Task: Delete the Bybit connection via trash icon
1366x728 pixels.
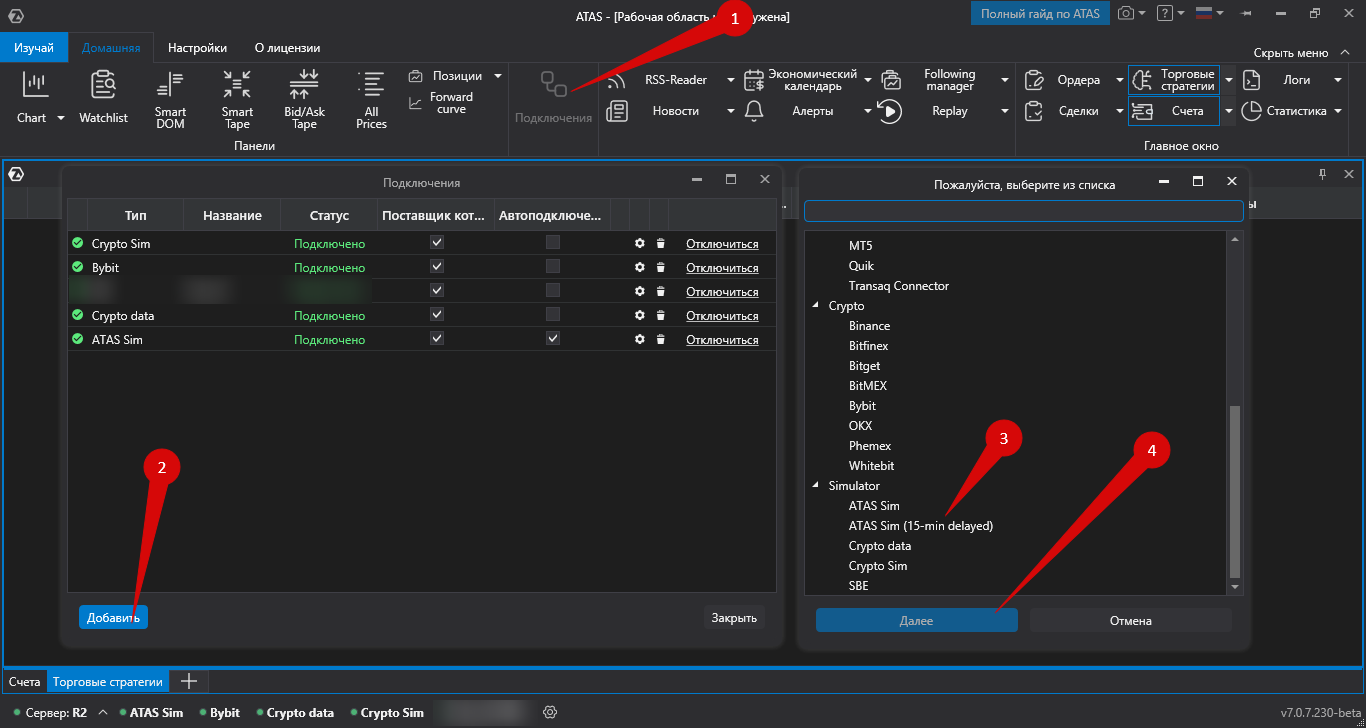Action: [x=660, y=267]
